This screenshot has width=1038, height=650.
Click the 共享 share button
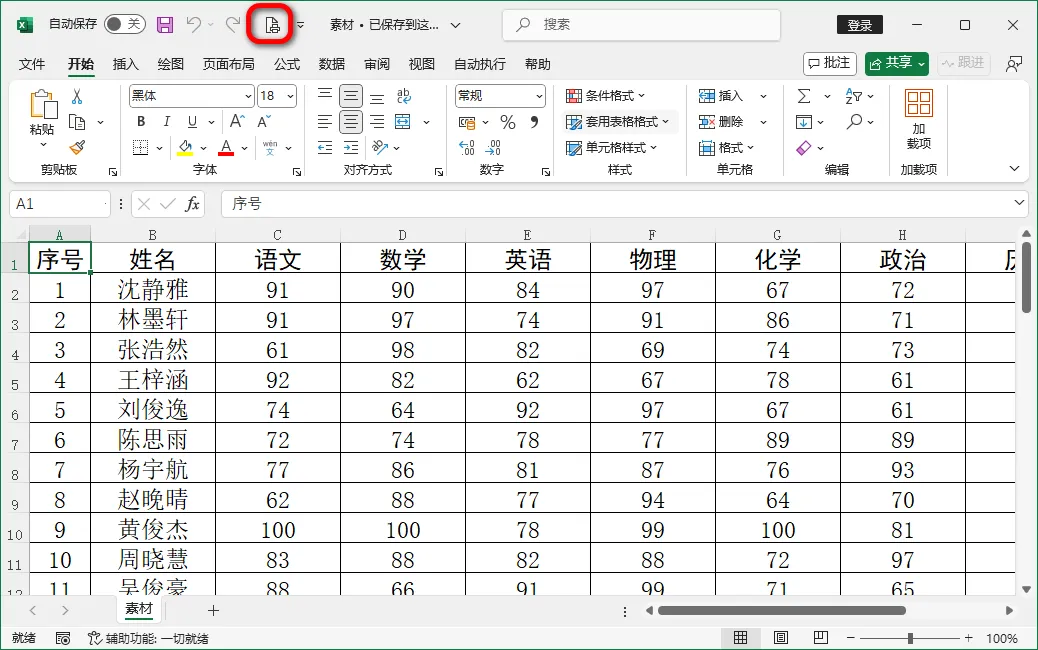click(896, 64)
